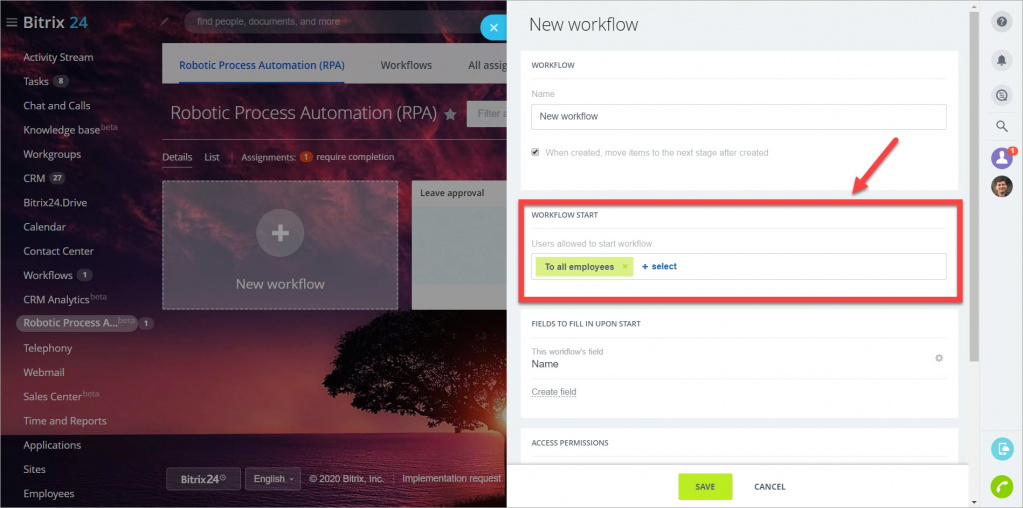The width and height of the screenshot is (1023, 508).
Task: Click the green SAVE button
Action: click(x=705, y=486)
